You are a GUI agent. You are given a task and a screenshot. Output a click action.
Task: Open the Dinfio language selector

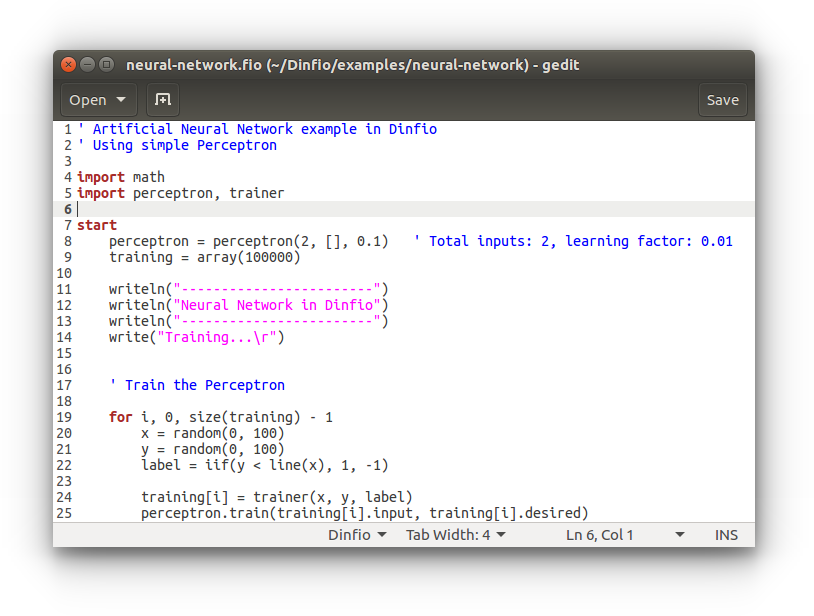(357, 535)
